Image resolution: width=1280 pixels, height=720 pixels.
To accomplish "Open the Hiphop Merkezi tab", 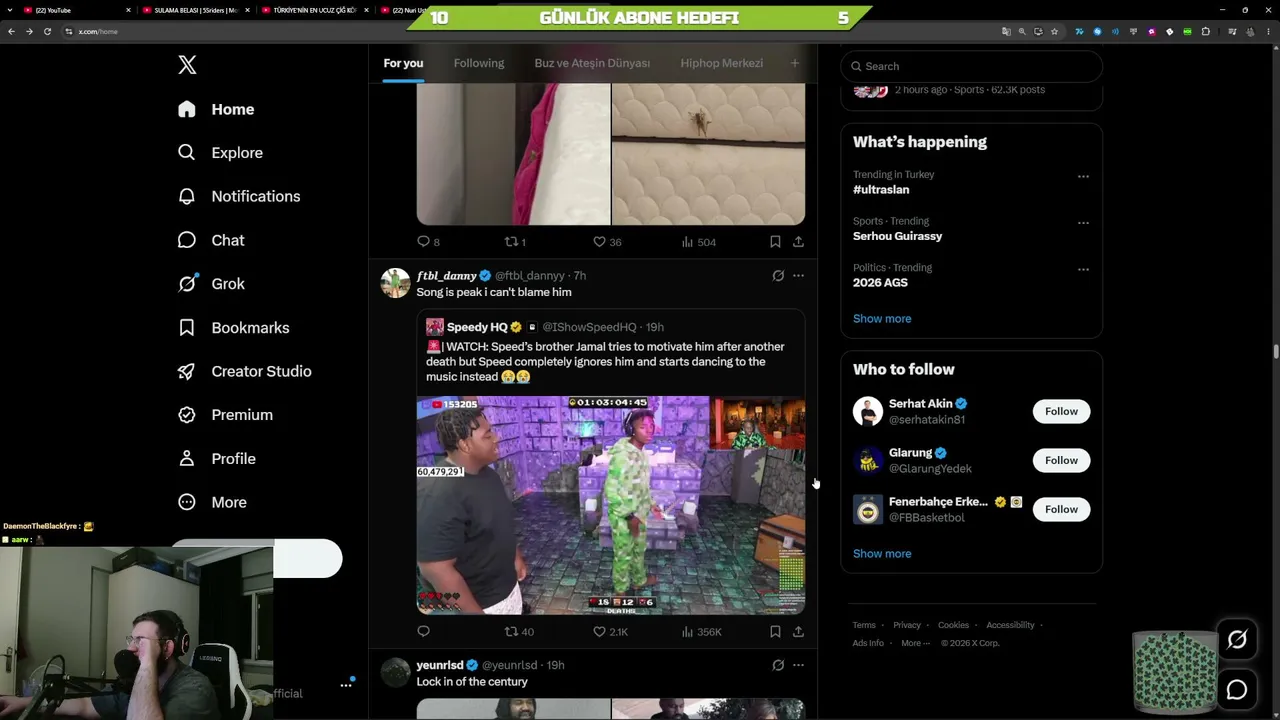I will pos(721,63).
